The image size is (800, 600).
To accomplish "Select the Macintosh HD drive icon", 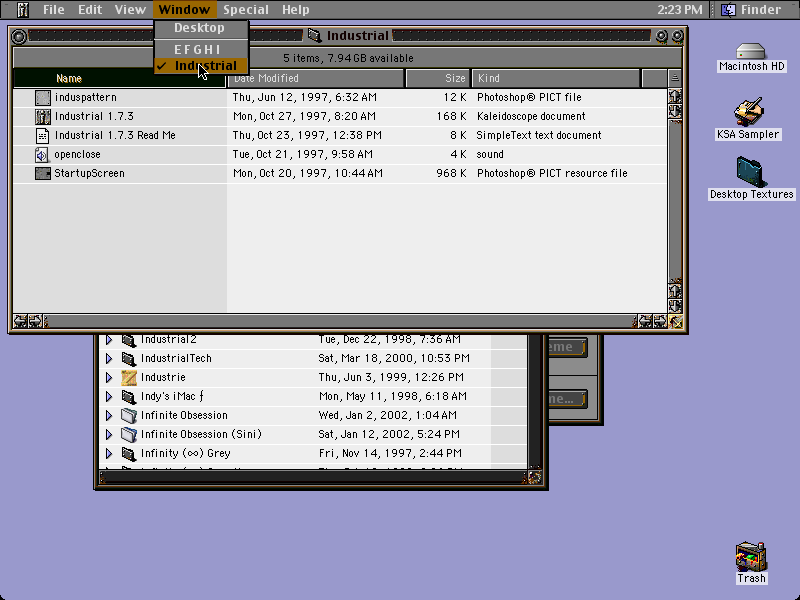I will point(751,51).
